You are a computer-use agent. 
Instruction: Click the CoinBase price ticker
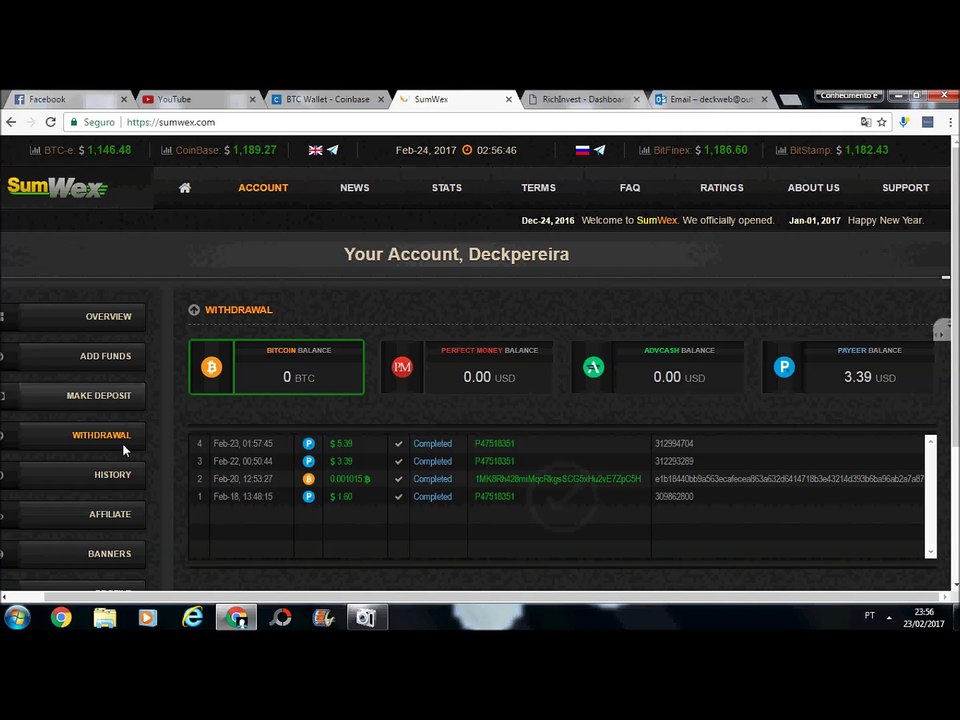219,150
